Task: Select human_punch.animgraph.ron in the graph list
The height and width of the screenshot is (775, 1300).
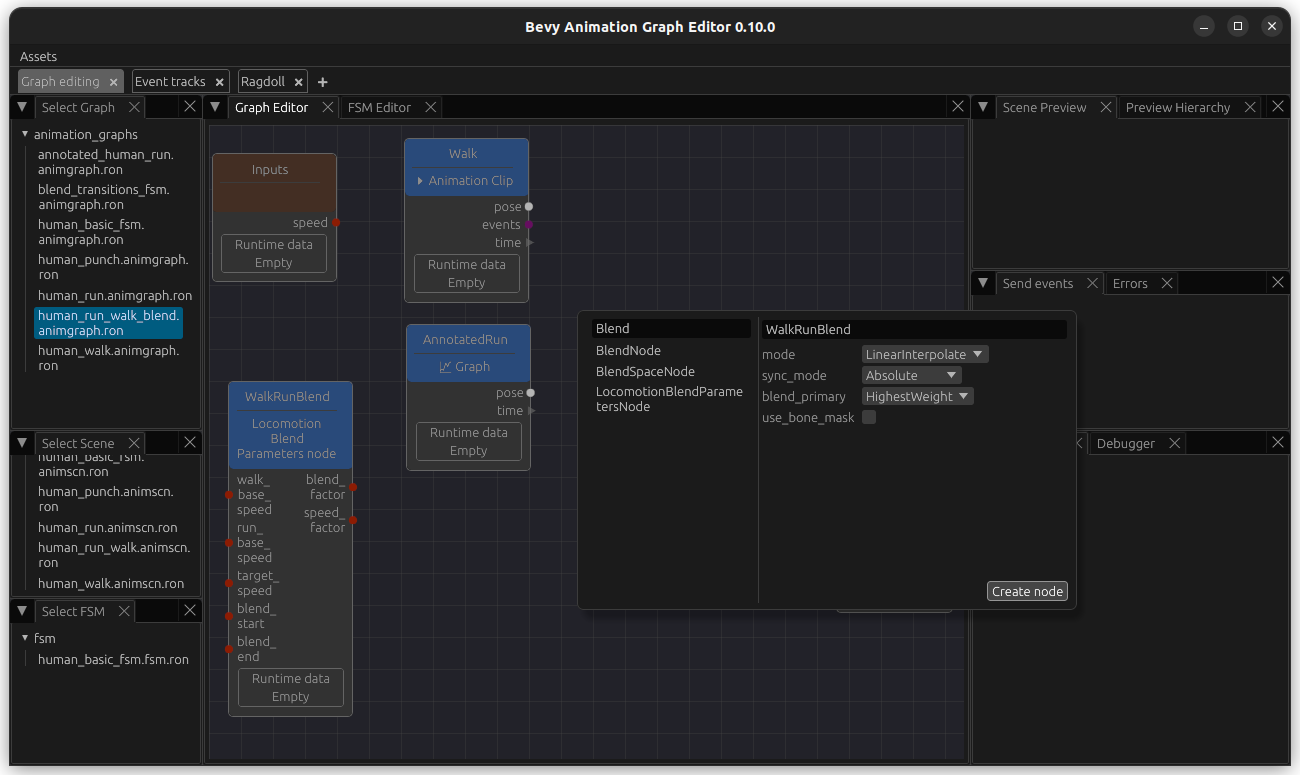Action: pyautogui.click(x=113, y=266)
